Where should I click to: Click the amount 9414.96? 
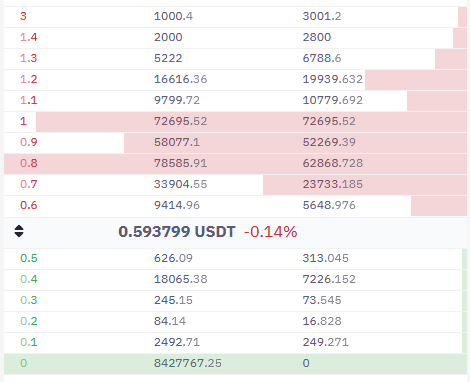tap(177, 205)
